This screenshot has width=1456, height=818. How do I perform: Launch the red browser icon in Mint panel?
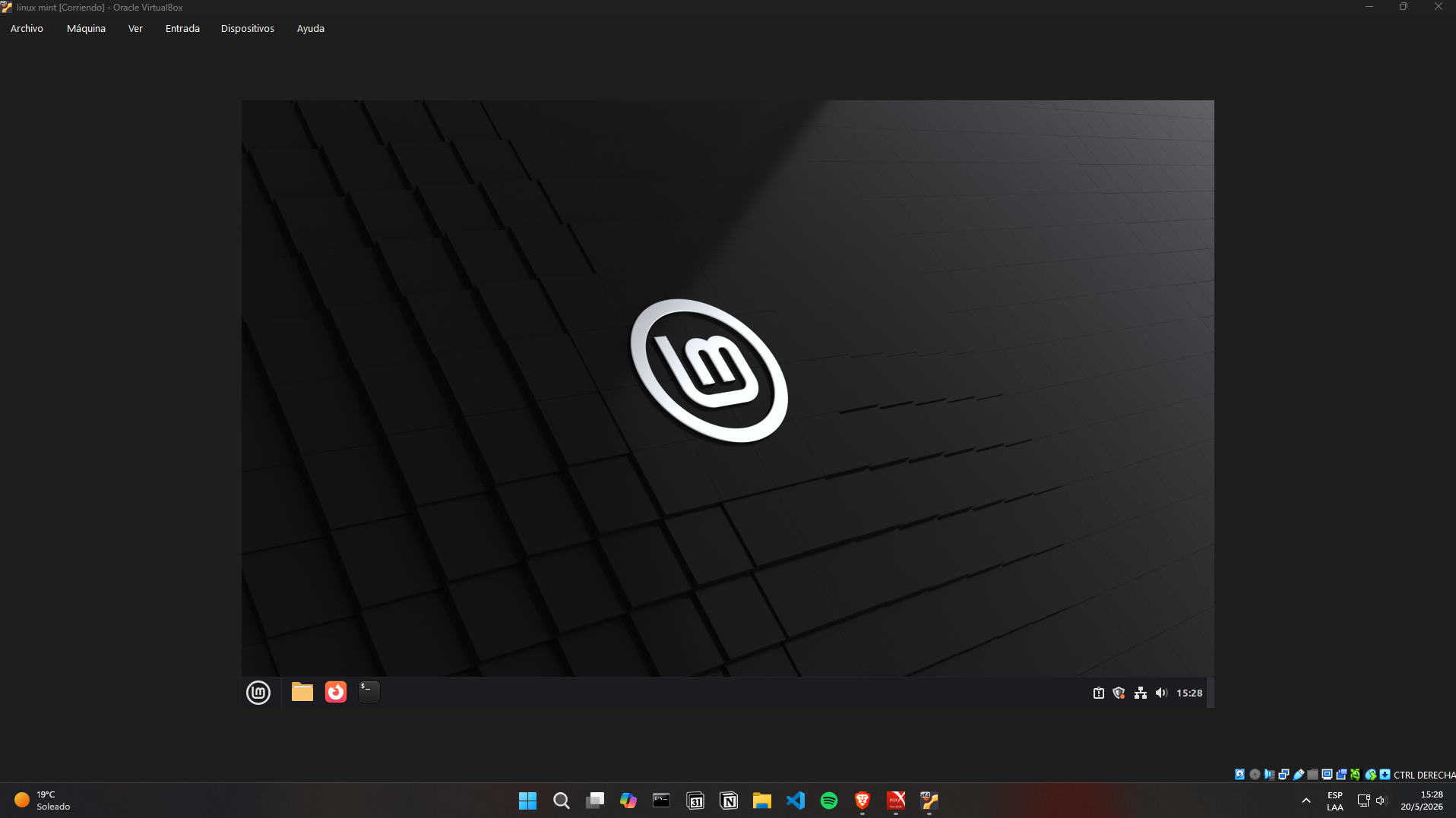tap(336, 692)
